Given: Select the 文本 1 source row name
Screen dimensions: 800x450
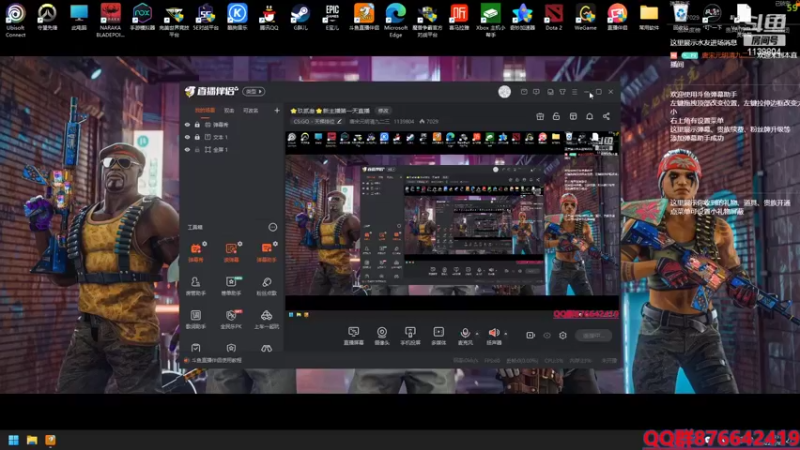Looking at the screenshot, I should pyautogui.click(x=220, y=137).
